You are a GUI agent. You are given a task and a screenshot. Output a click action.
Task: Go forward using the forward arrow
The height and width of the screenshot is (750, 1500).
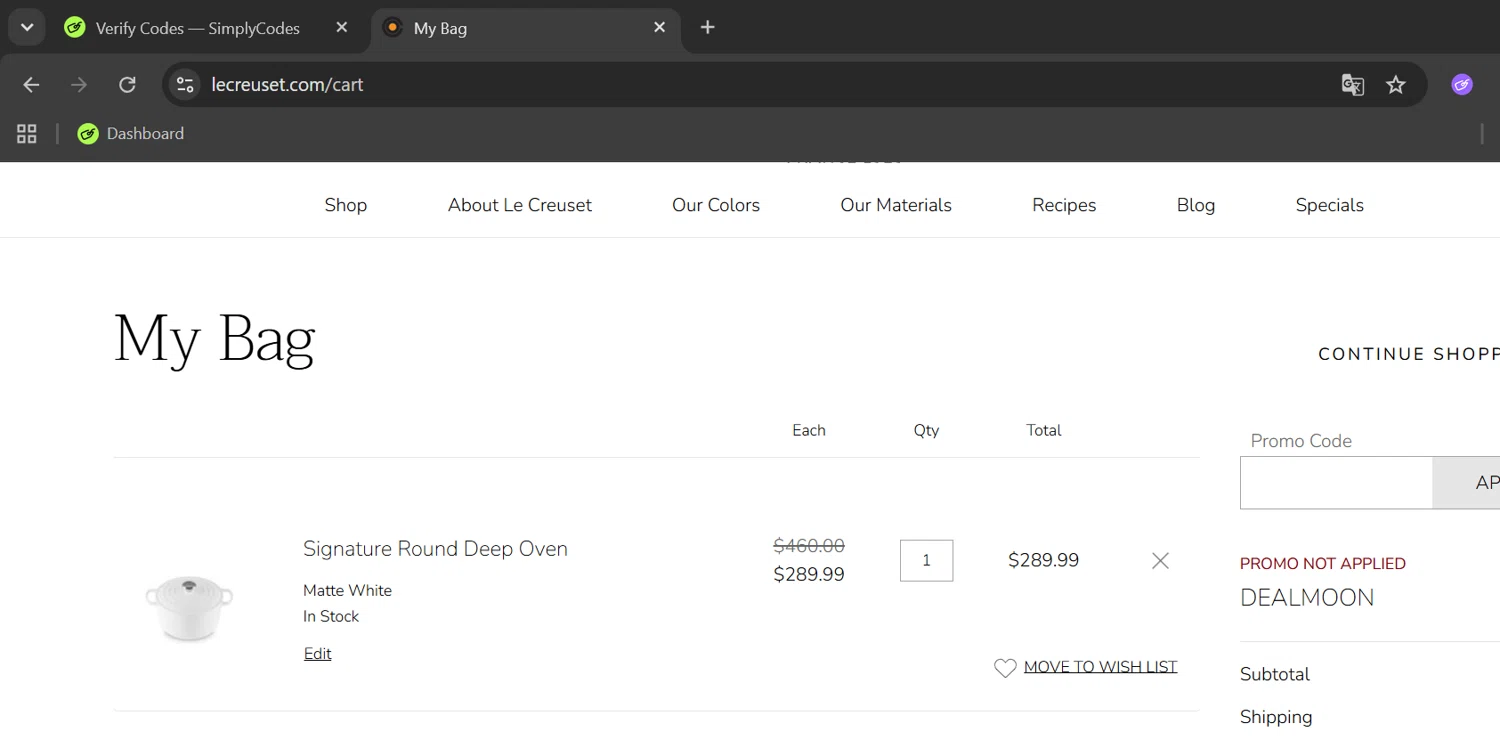click(79, 85)
